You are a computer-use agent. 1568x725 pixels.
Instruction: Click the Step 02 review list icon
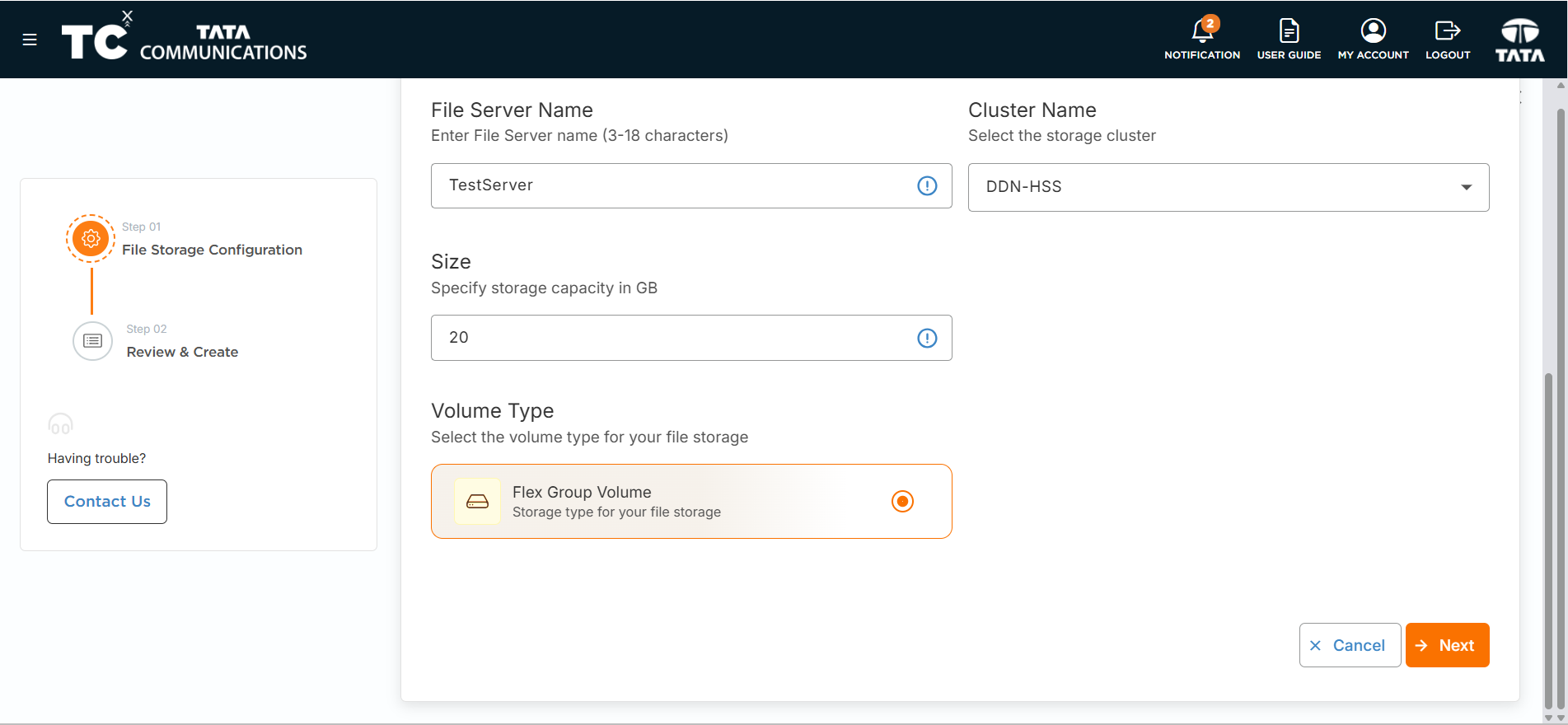pyautogui.click(x=92, y=341)
